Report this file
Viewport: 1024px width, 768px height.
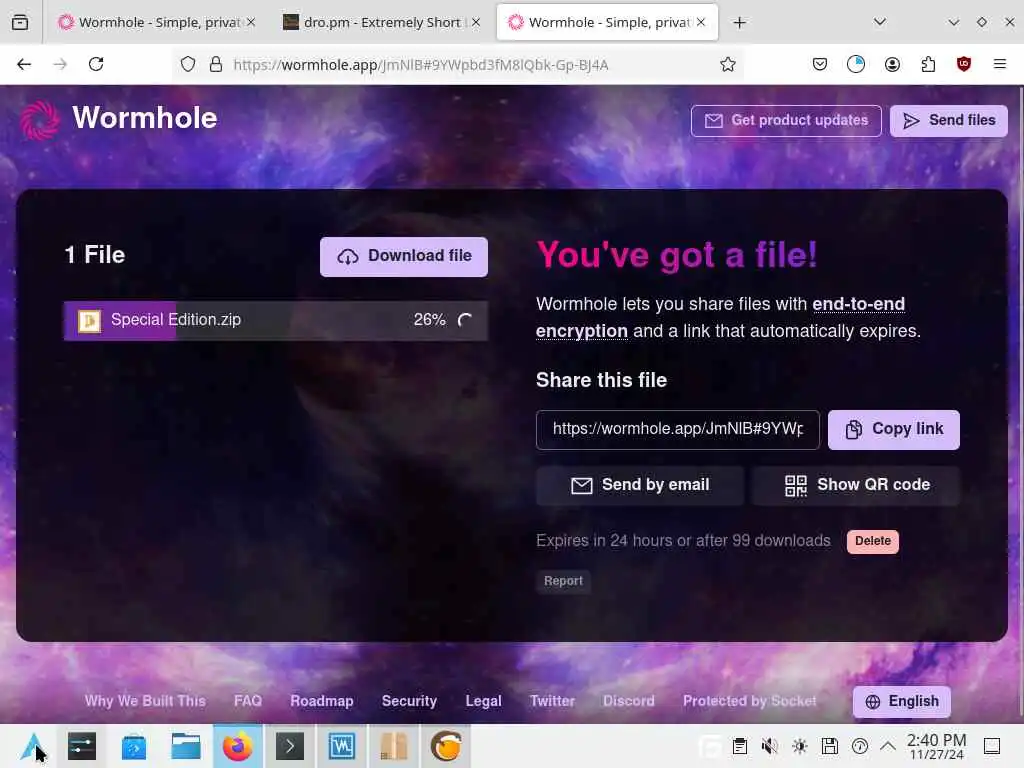(563, 581)
